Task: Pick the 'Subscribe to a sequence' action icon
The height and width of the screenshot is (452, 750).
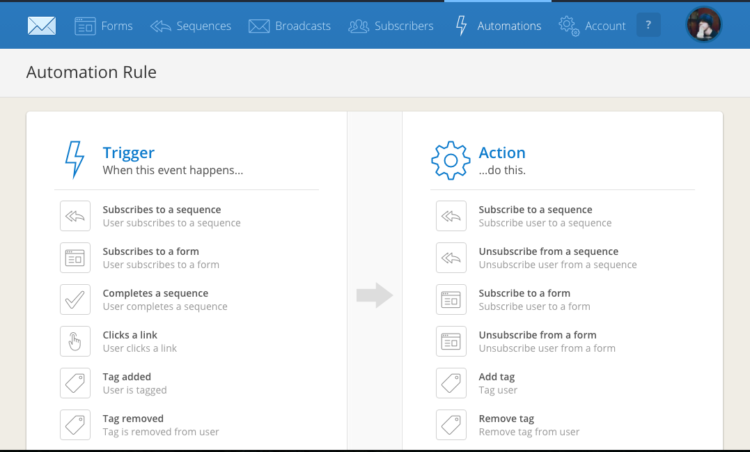Action: pyautogui.click(x=451, y=216)
